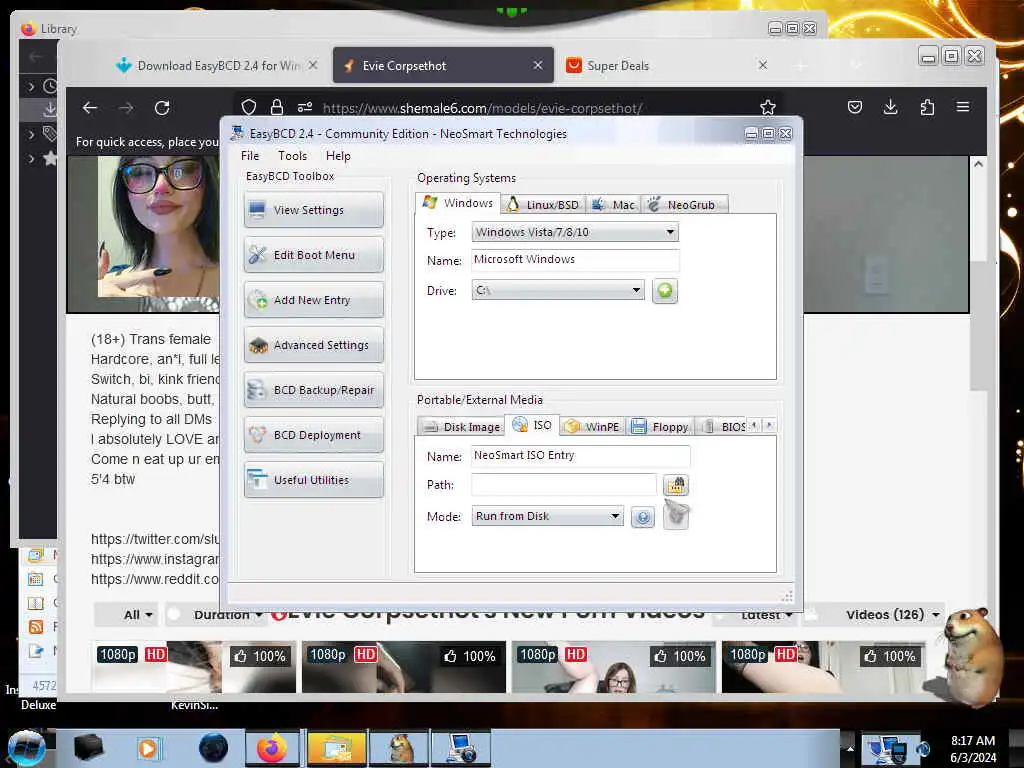The height and width of the screenshot is (768, 1024).
Task: Bookmark this page with the star icon
Action: [768, 107]
